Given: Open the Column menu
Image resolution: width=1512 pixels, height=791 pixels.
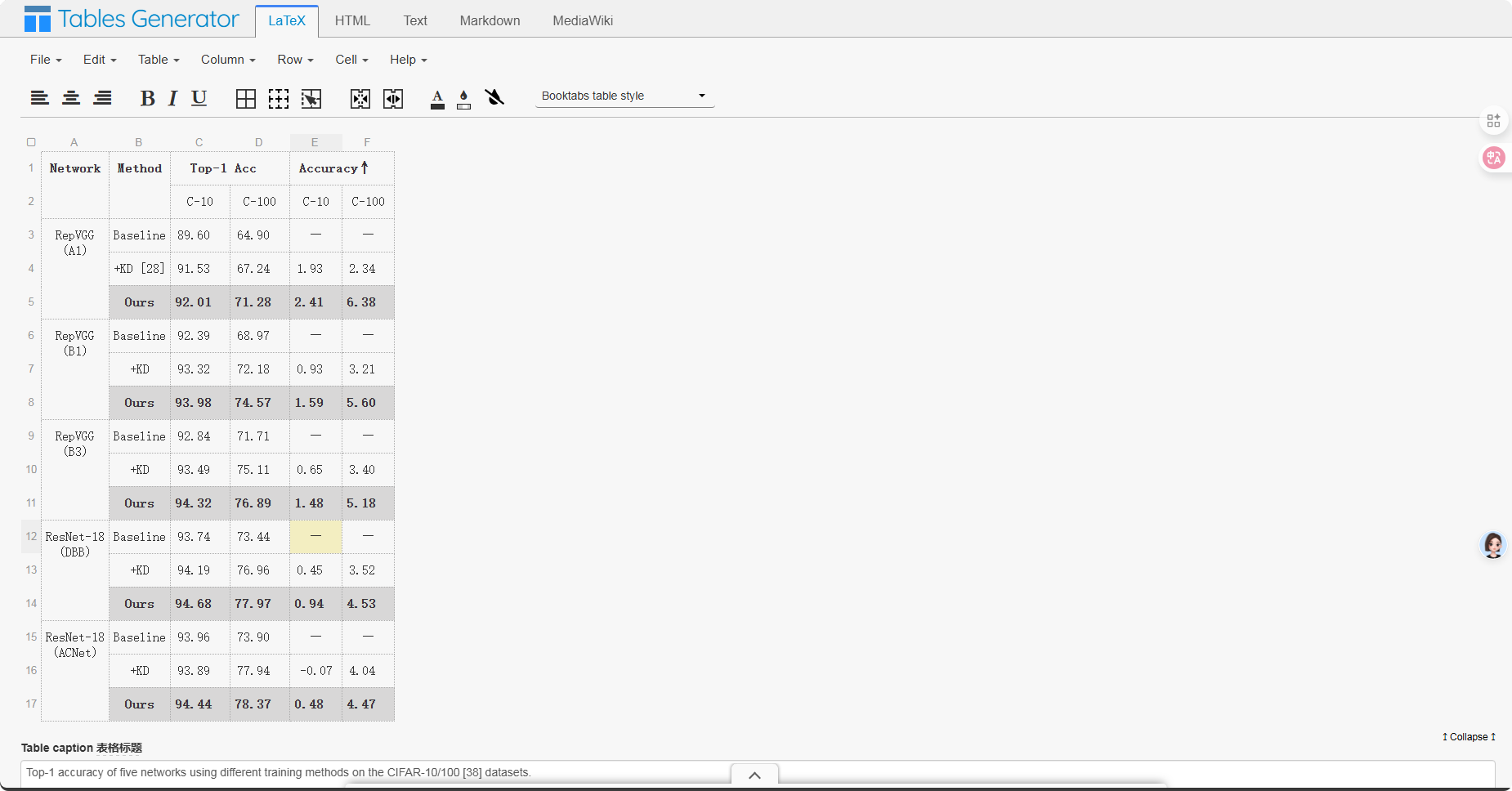Looking at the screenshot, I should (228, 60).
